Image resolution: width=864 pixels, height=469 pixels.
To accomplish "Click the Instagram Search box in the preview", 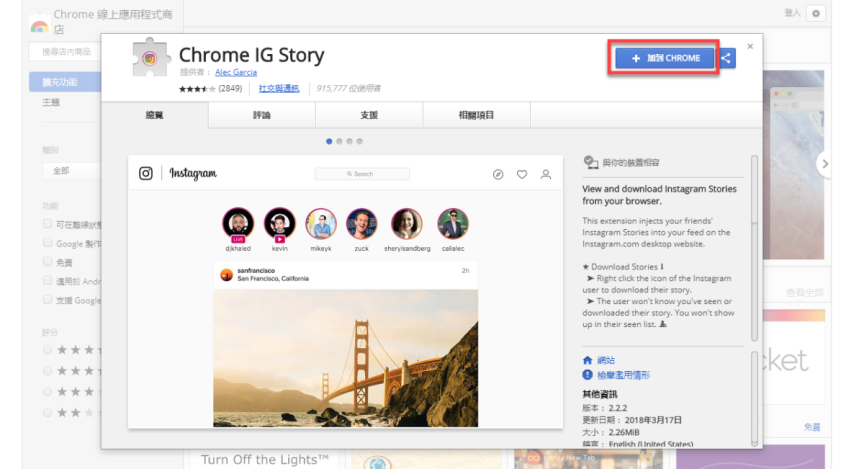I will 362,174.
